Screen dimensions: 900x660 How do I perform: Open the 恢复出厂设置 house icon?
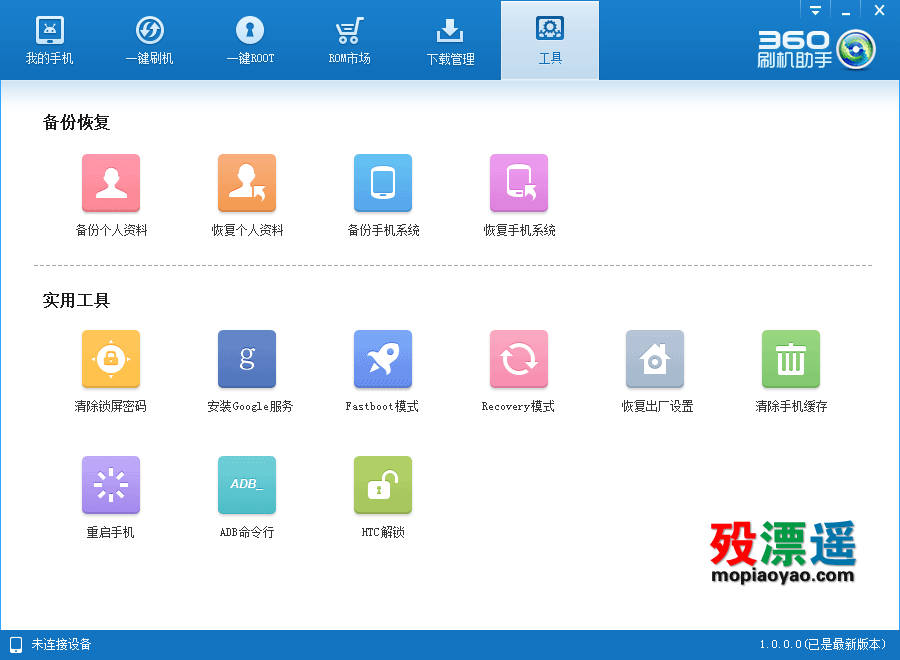[655, 359]
